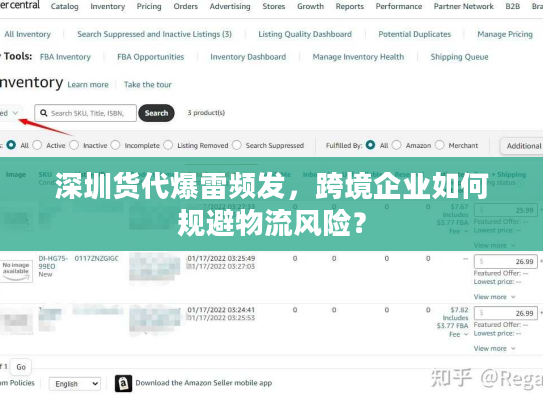Screen dimensions: 543x408
Task: Click Learn more link
Action: (x=88, y=85)
